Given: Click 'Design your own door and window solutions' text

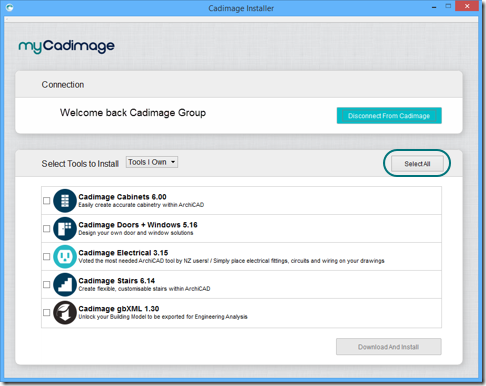Looking at the screenshot, I should coord(136,233).
